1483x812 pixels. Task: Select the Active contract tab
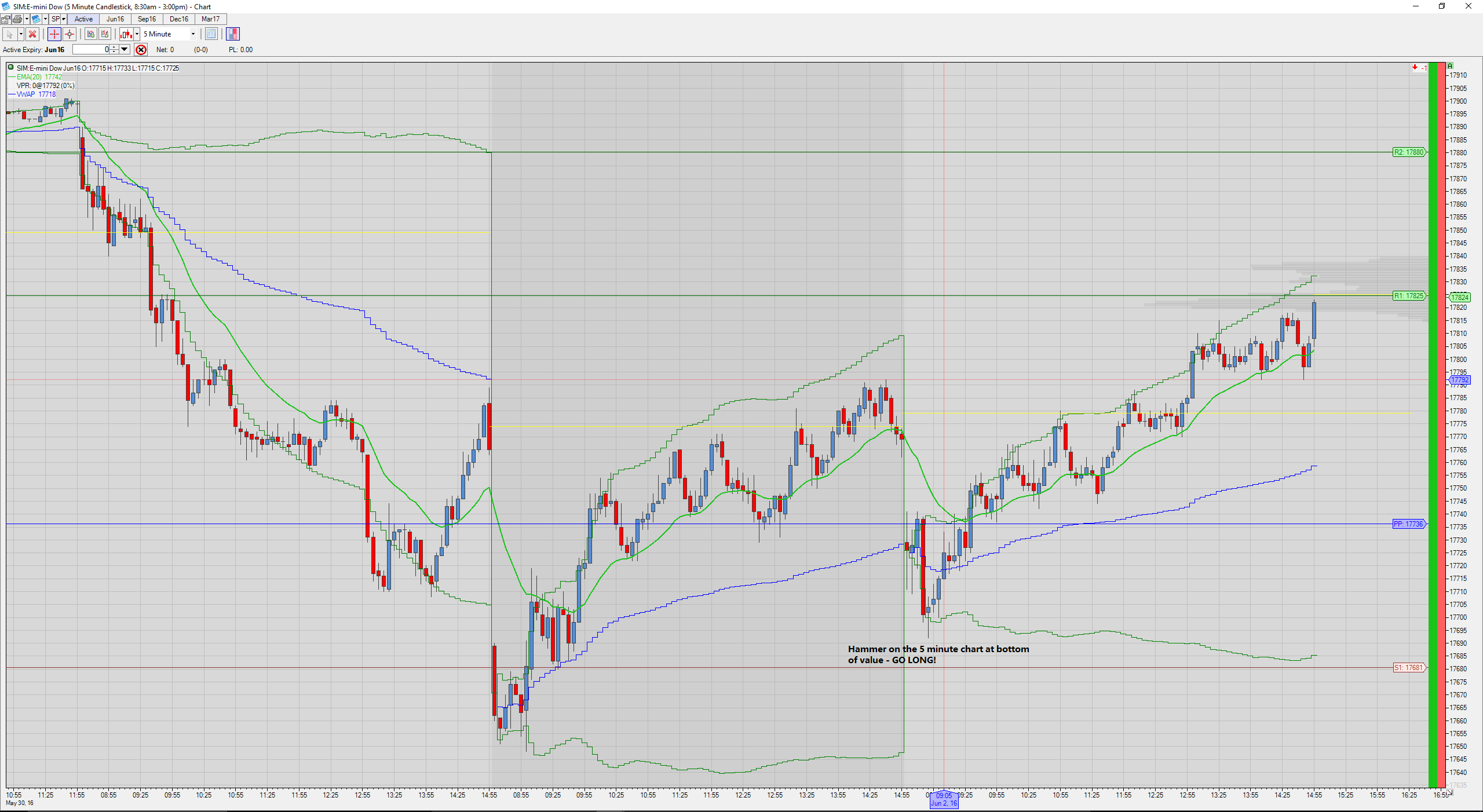point(83,19)
